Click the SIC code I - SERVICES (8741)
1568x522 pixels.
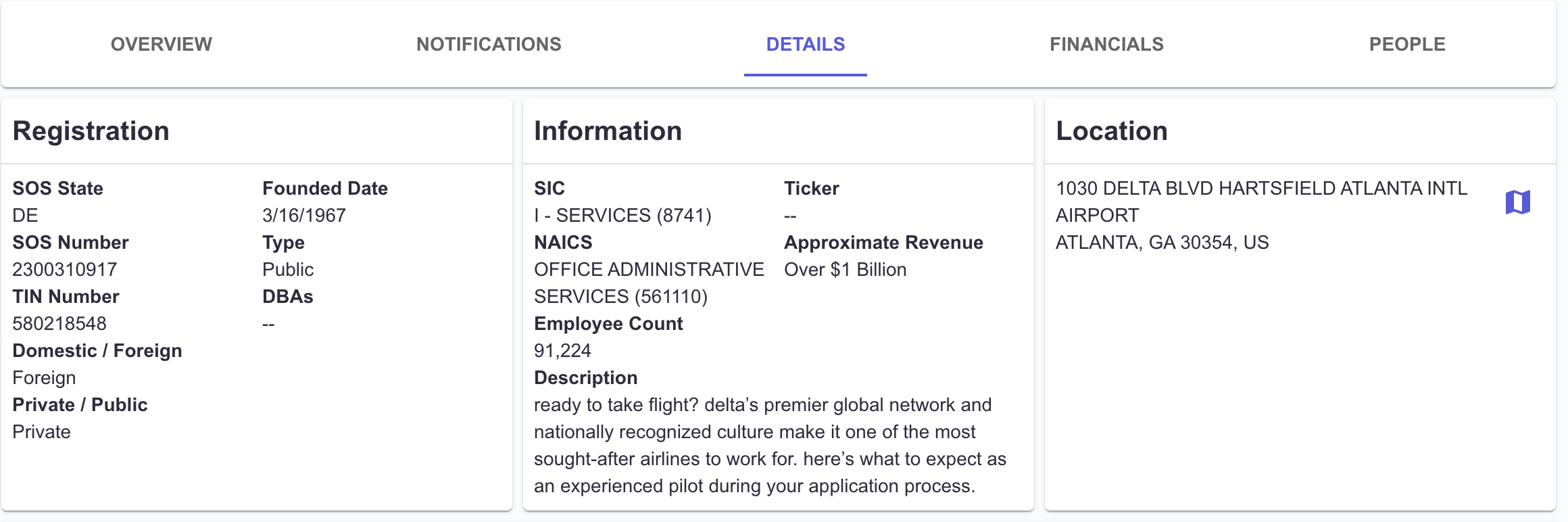point(622,216)
